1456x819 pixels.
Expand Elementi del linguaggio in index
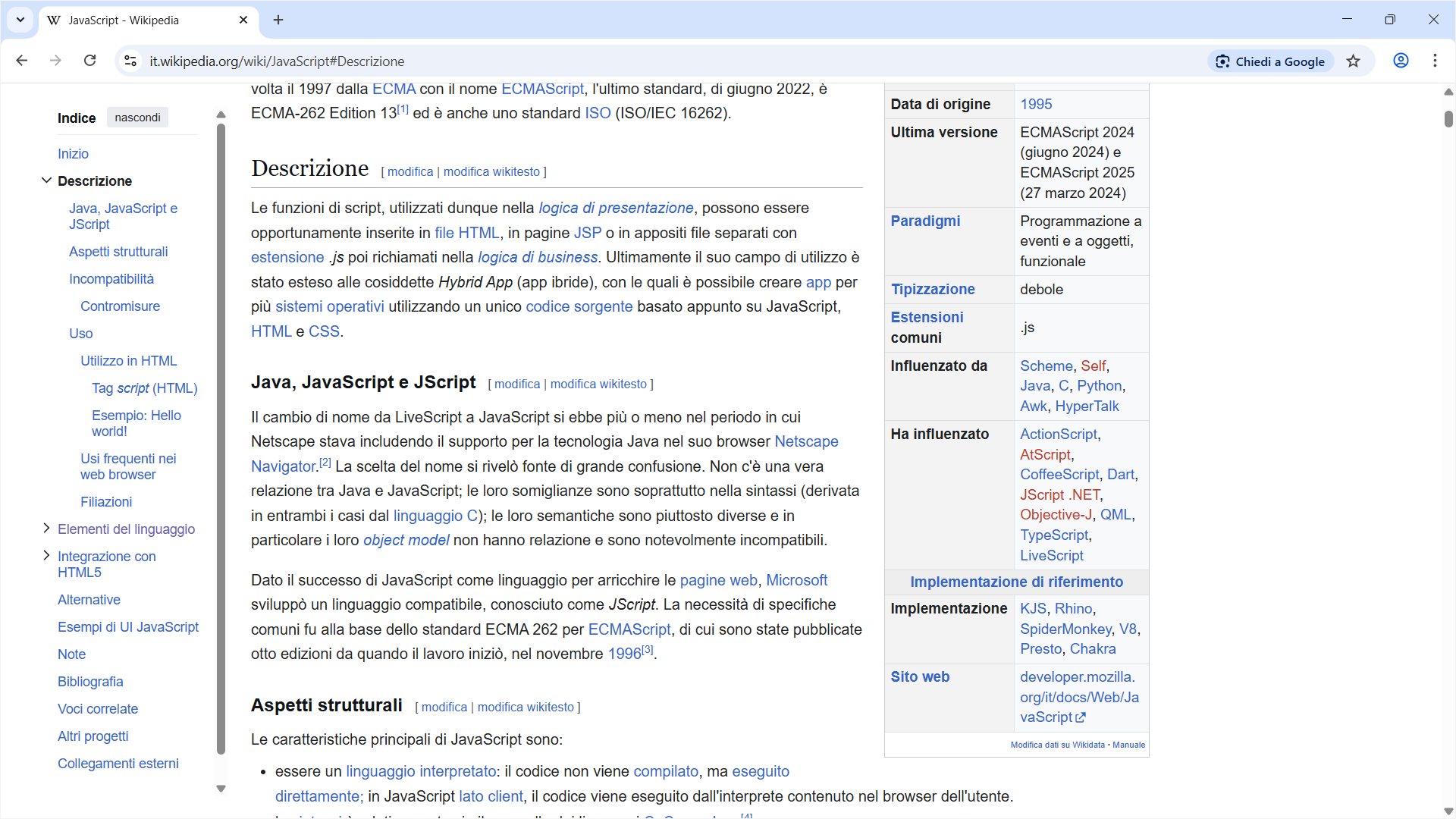(x=46, y=529)
